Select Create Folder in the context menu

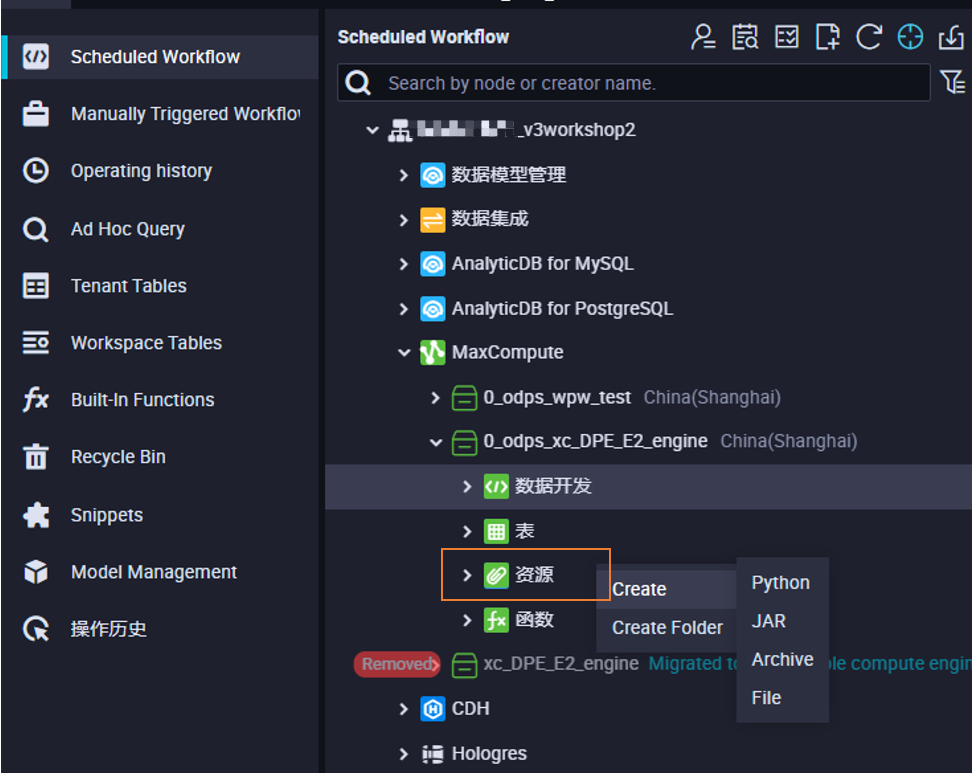click(666, 627)
